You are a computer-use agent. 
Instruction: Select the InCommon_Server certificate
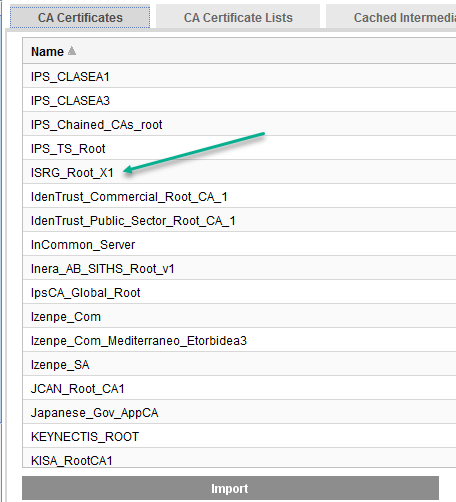[239, 244]
